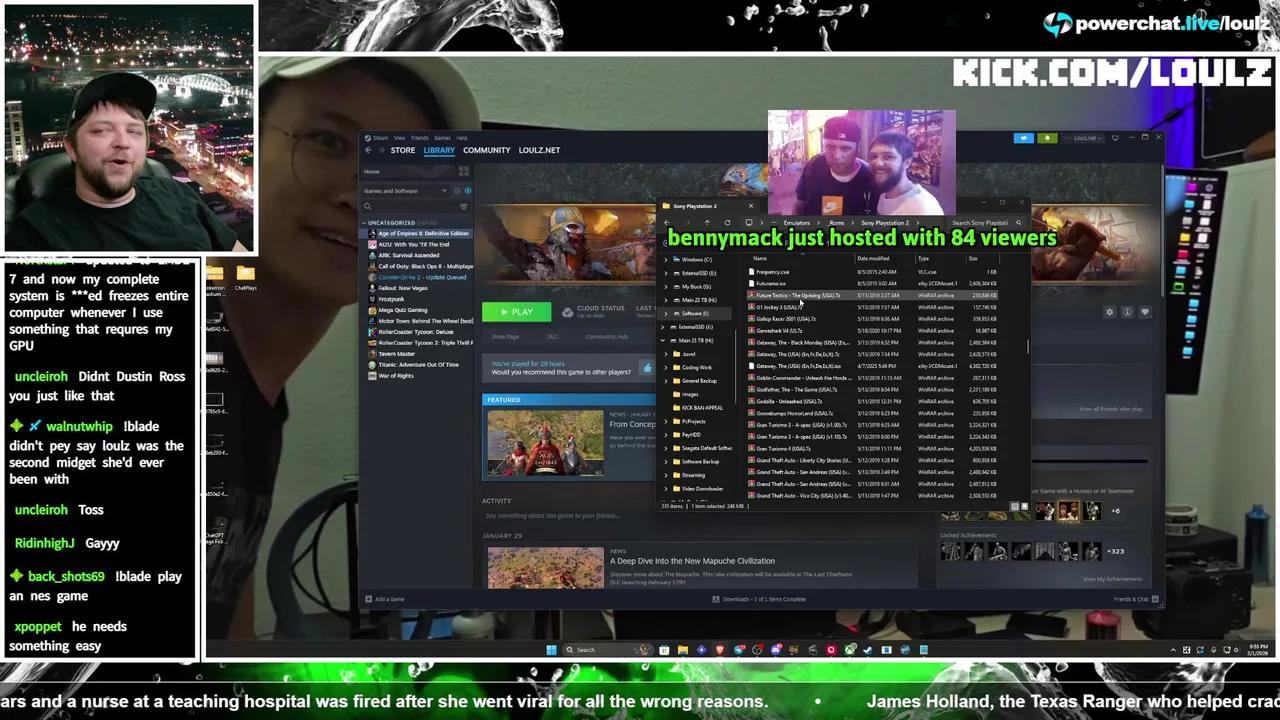Open Community Hub link

click(x=607, y=337)
